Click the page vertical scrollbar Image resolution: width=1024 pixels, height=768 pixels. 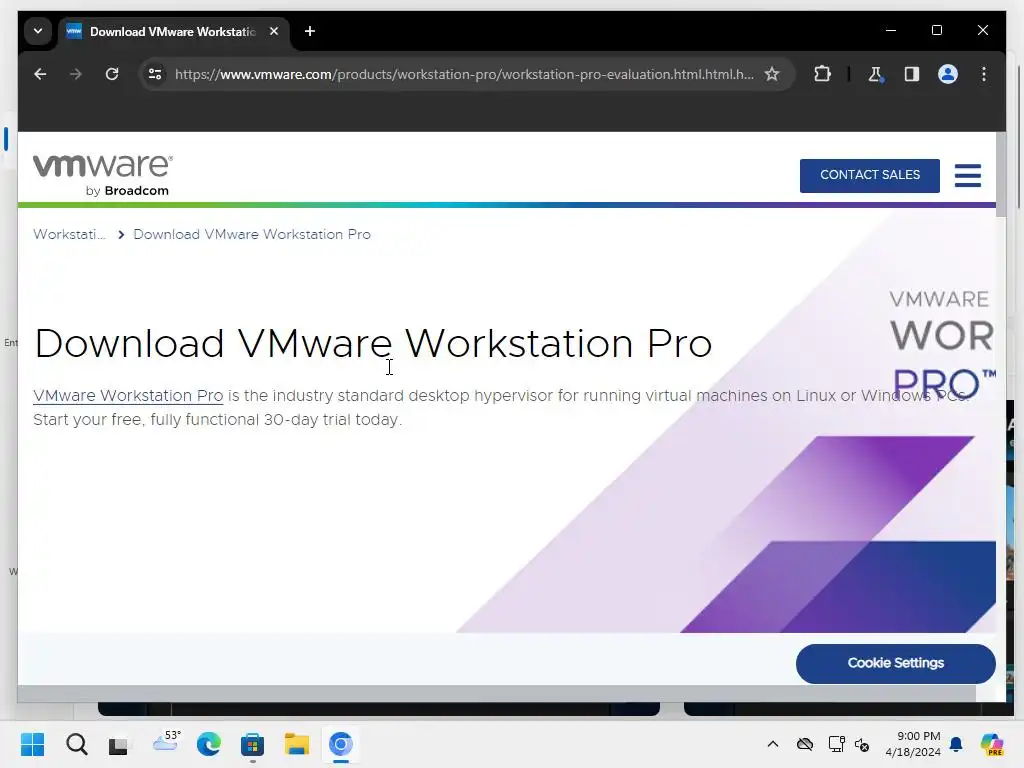coord(1000,174)
